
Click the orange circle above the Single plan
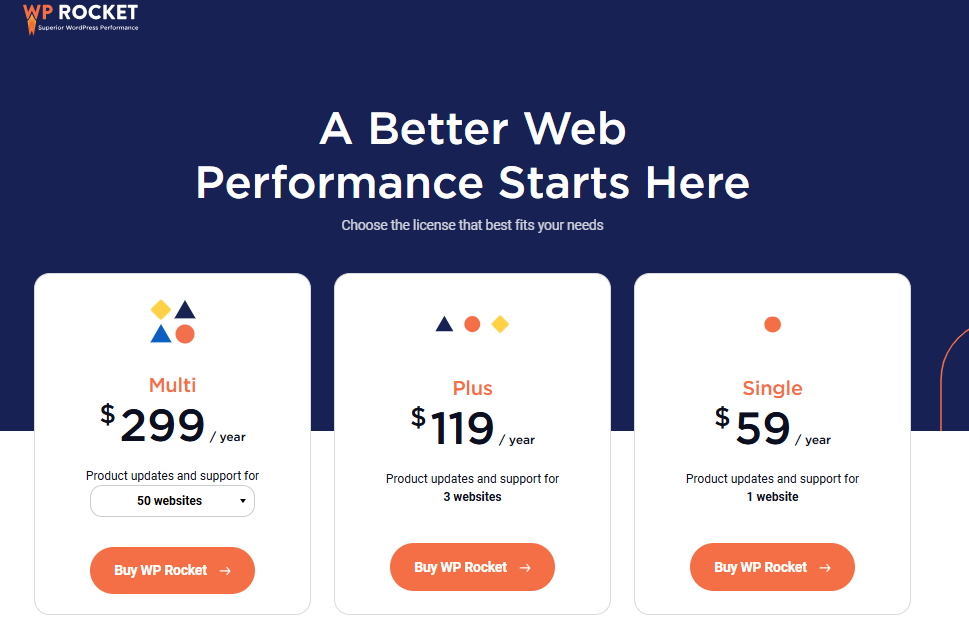pyautogui.click(x=772, y=323)
